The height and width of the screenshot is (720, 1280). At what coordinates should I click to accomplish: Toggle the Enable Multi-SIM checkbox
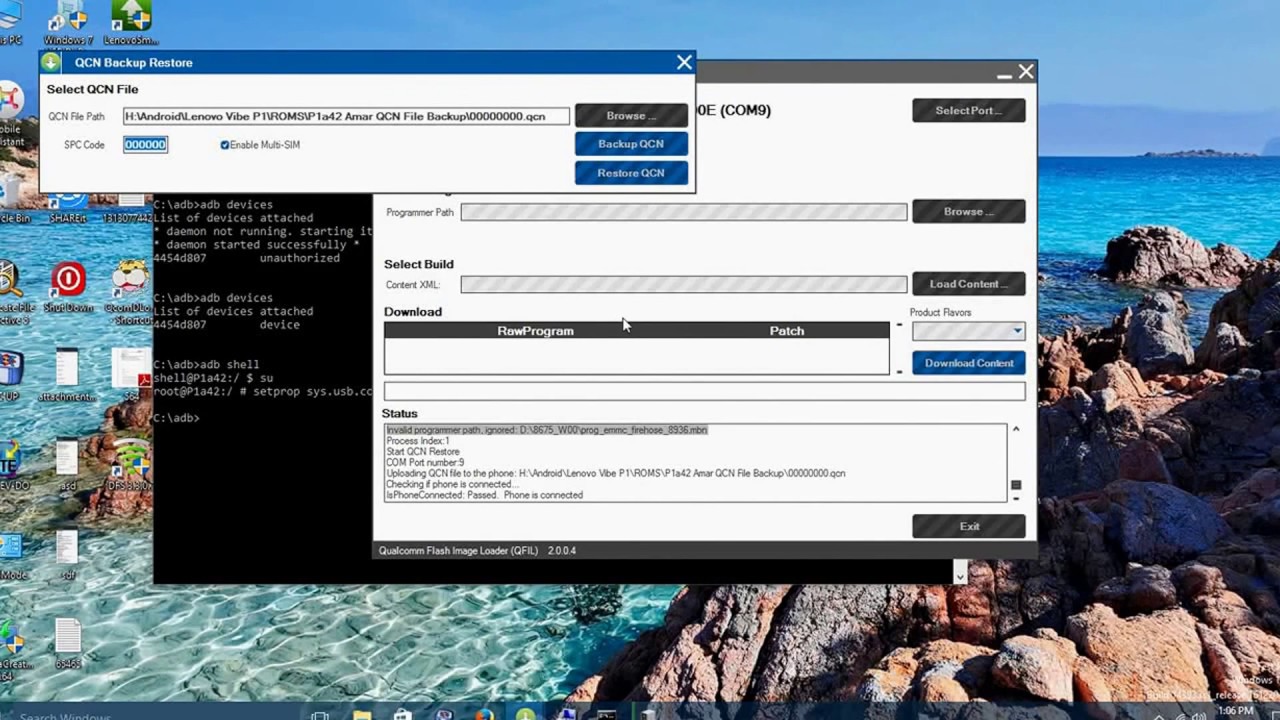point(225,145)
